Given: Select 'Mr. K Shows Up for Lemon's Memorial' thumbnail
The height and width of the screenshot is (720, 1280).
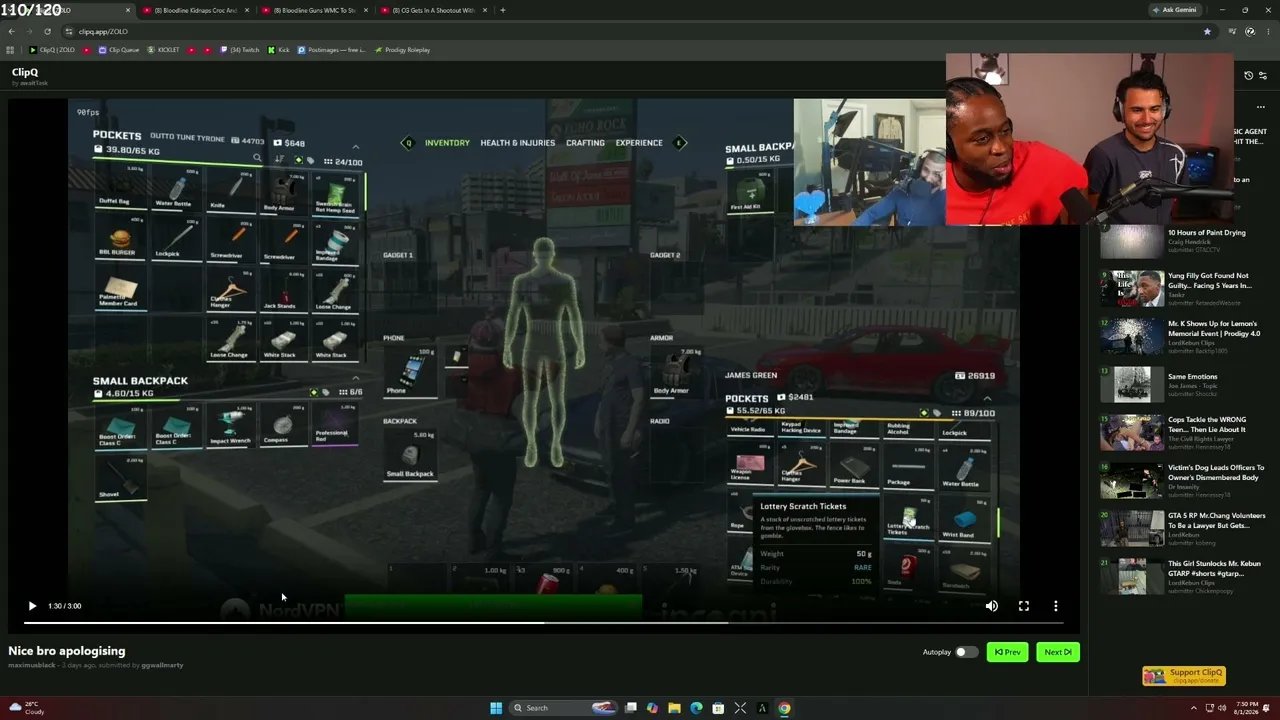Looking at the screenshot, I should click(x=1132, y=337).
